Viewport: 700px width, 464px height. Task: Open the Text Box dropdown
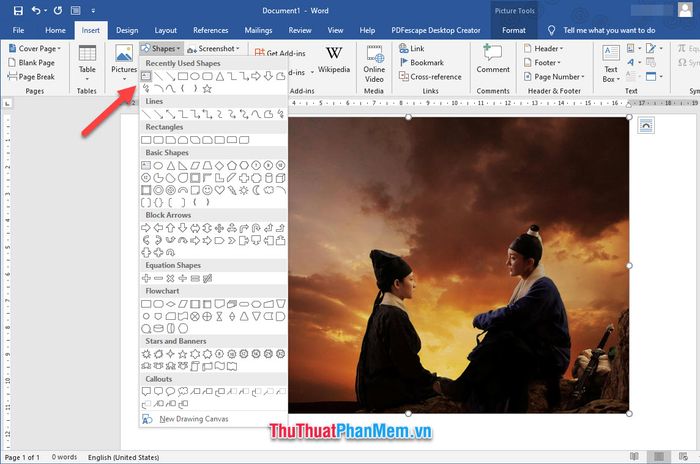tap(611, 64)
